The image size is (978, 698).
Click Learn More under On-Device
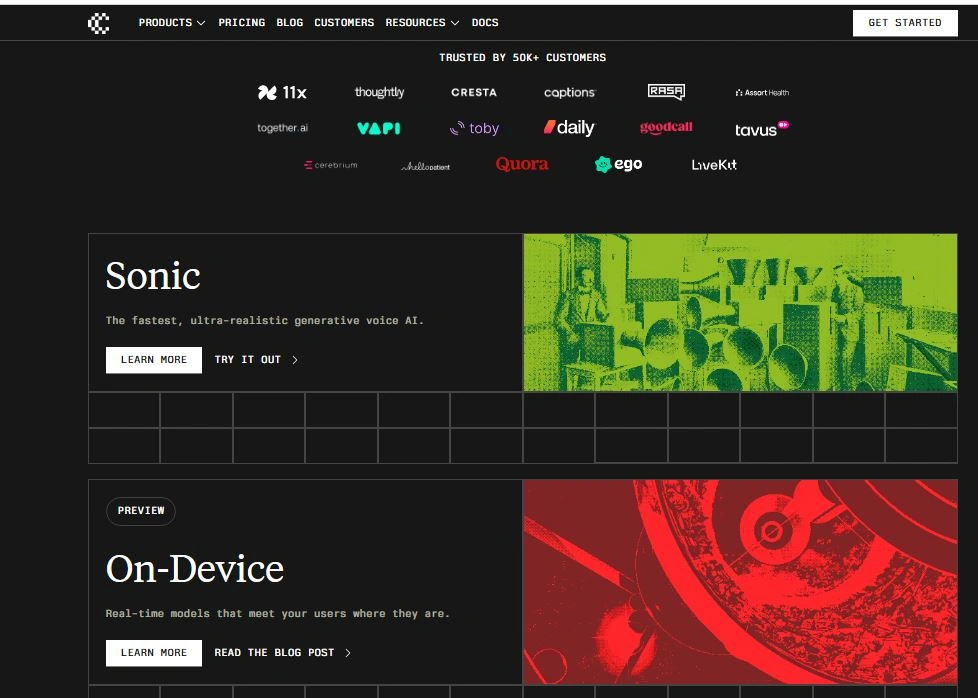point(154,653)
